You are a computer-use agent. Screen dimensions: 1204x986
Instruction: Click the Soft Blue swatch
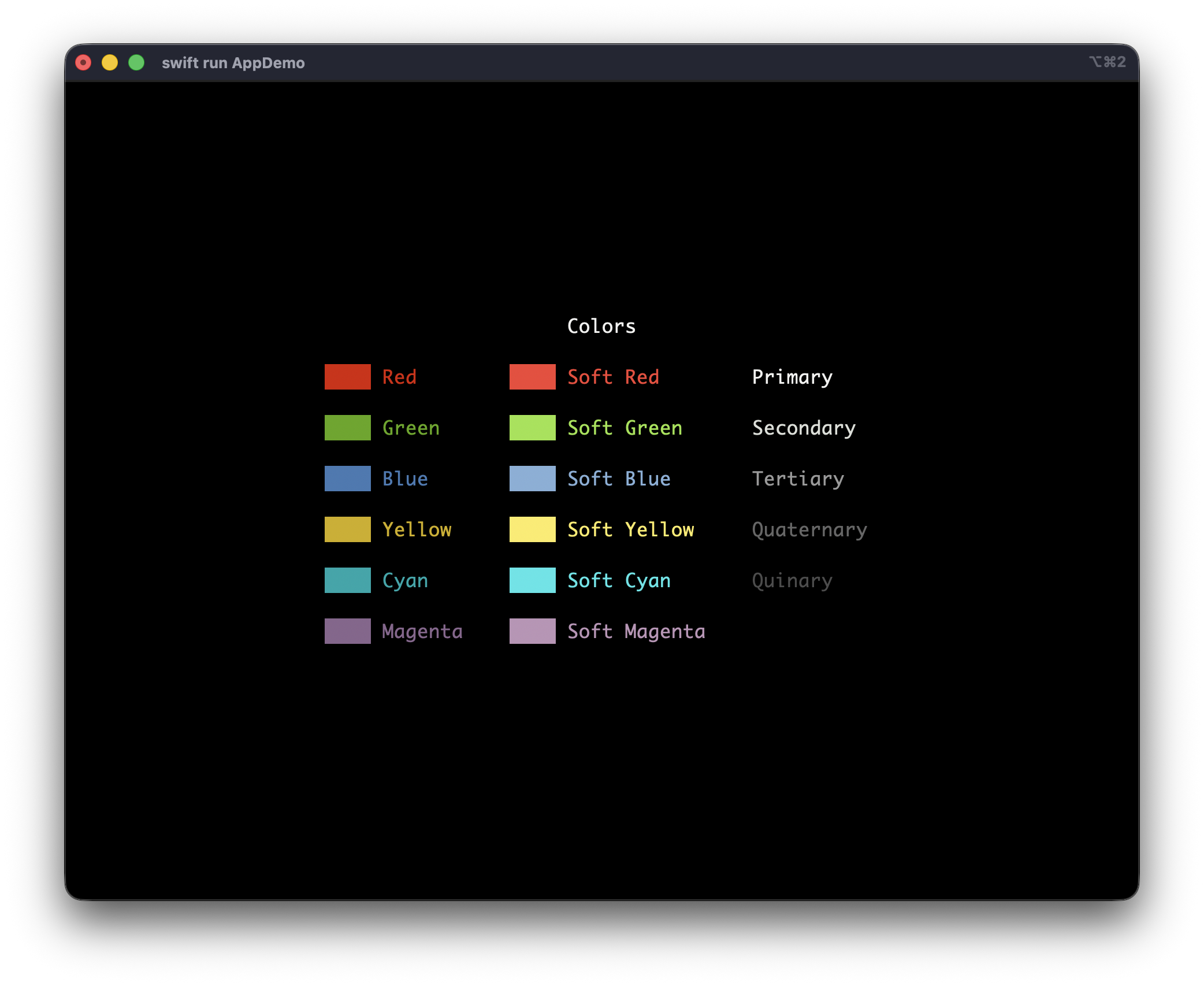[x=532, y=479]
